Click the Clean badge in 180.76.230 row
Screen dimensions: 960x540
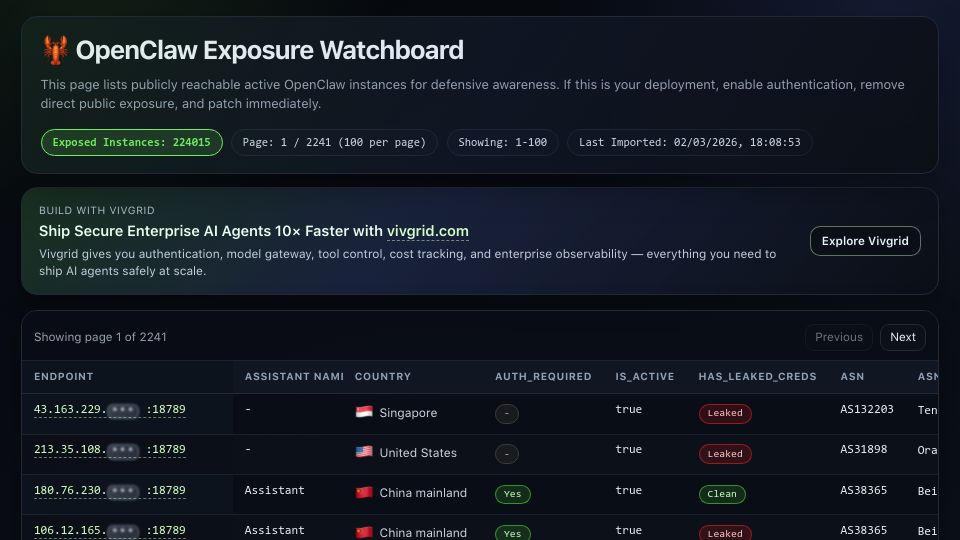(x=722, y=494)
